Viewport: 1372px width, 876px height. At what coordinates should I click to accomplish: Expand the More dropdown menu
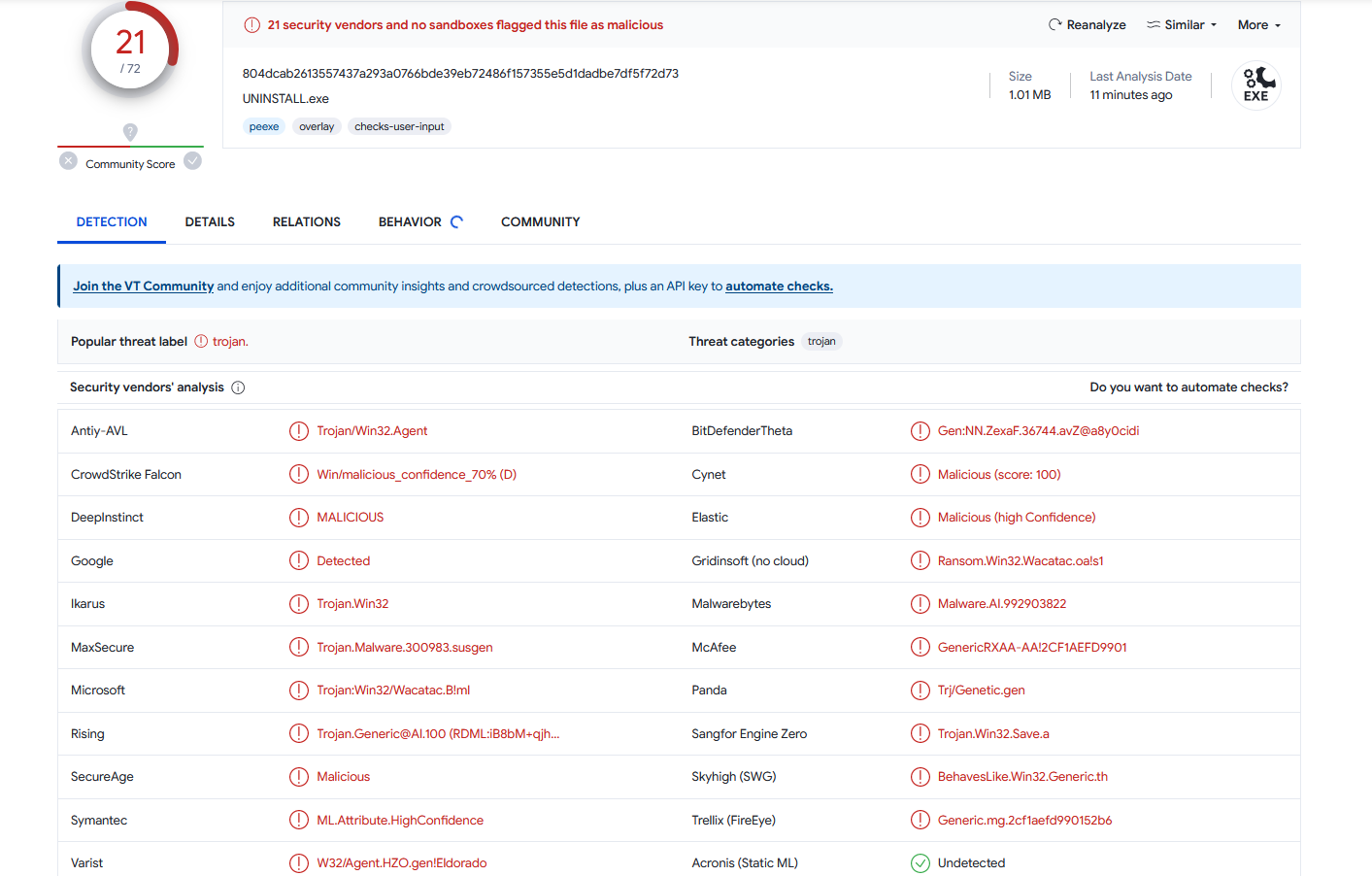tap(1259, 25)
